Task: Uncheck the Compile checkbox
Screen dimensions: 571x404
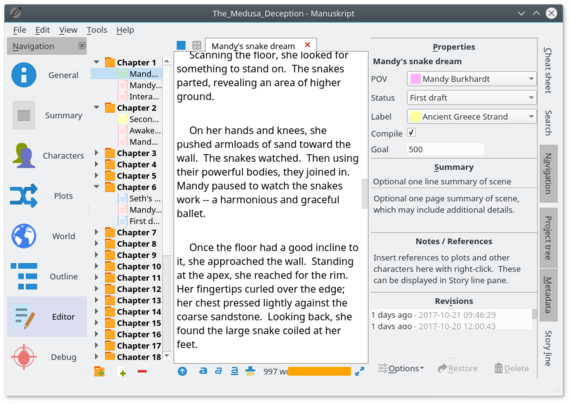Action: click(411, 133)
